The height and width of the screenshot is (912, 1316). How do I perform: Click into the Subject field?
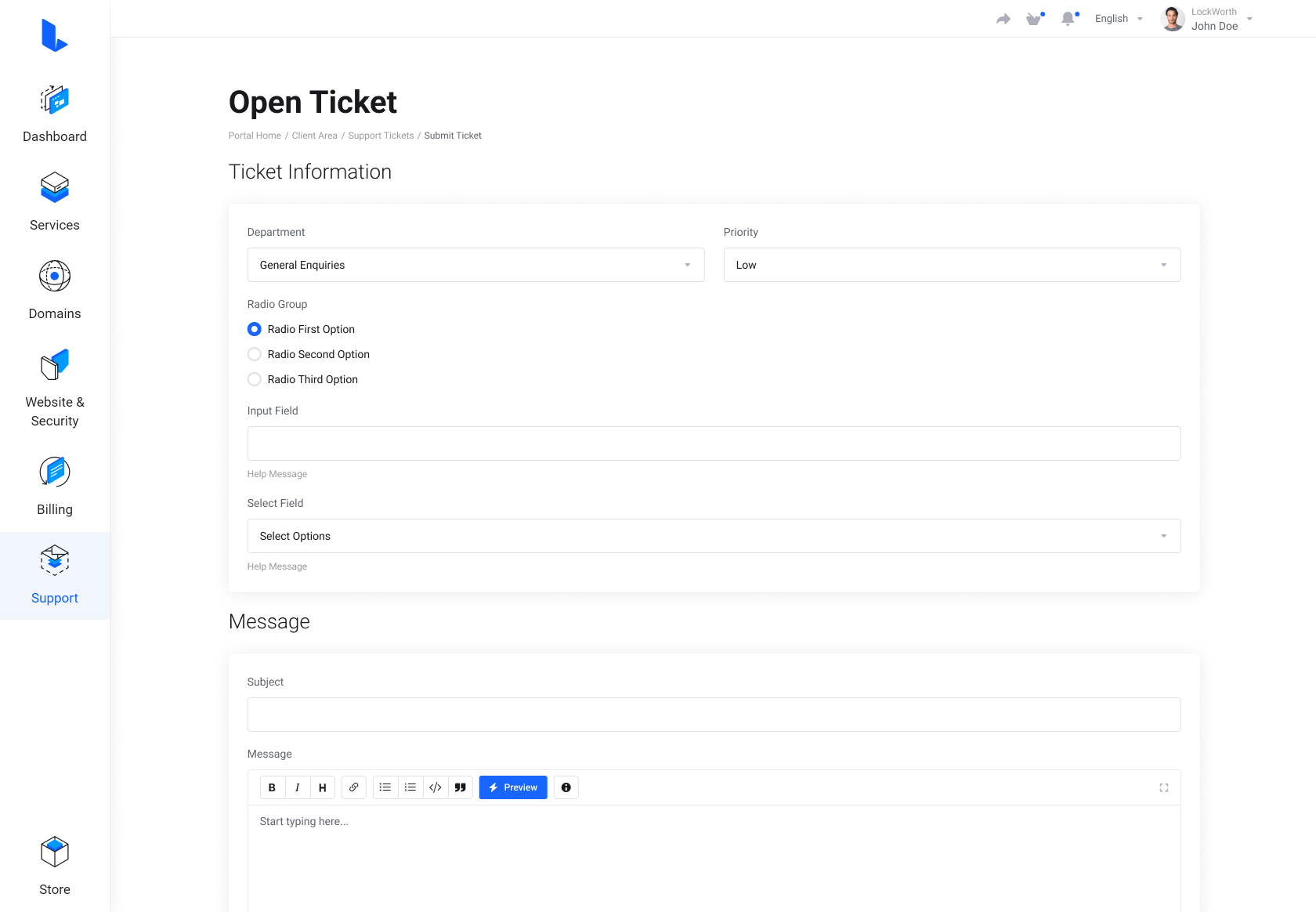714,715
